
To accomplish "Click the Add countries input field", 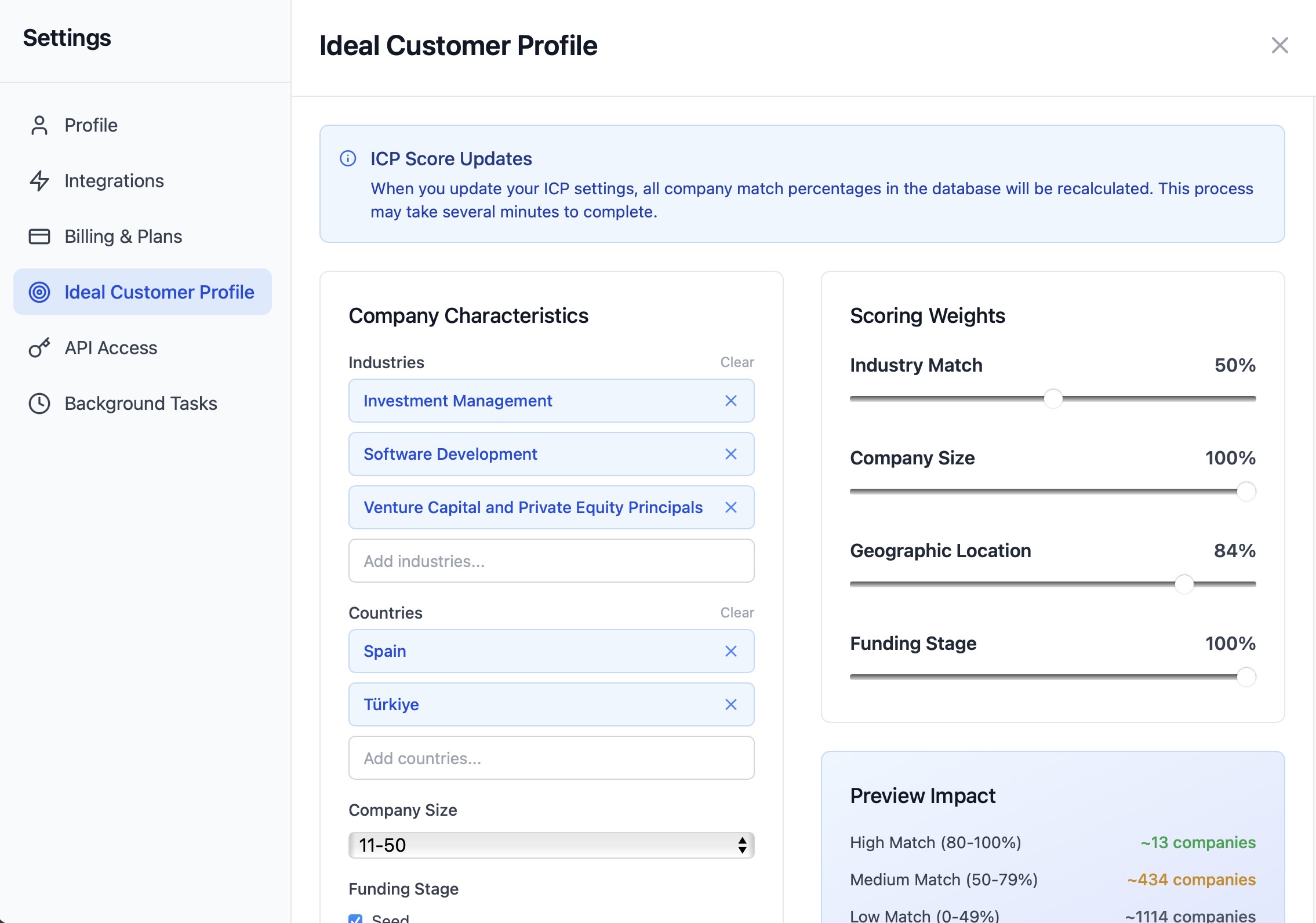I will (551, 758).
